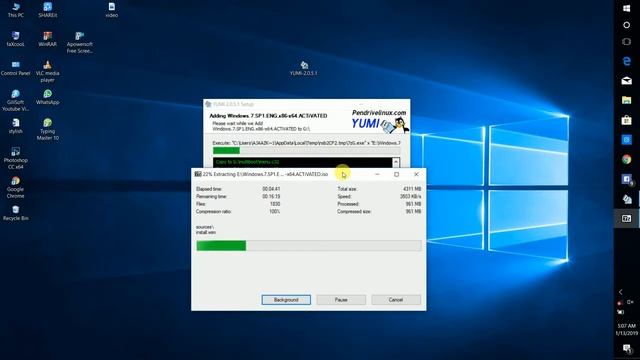Open Chrome from the taskbar

[627, 159]
